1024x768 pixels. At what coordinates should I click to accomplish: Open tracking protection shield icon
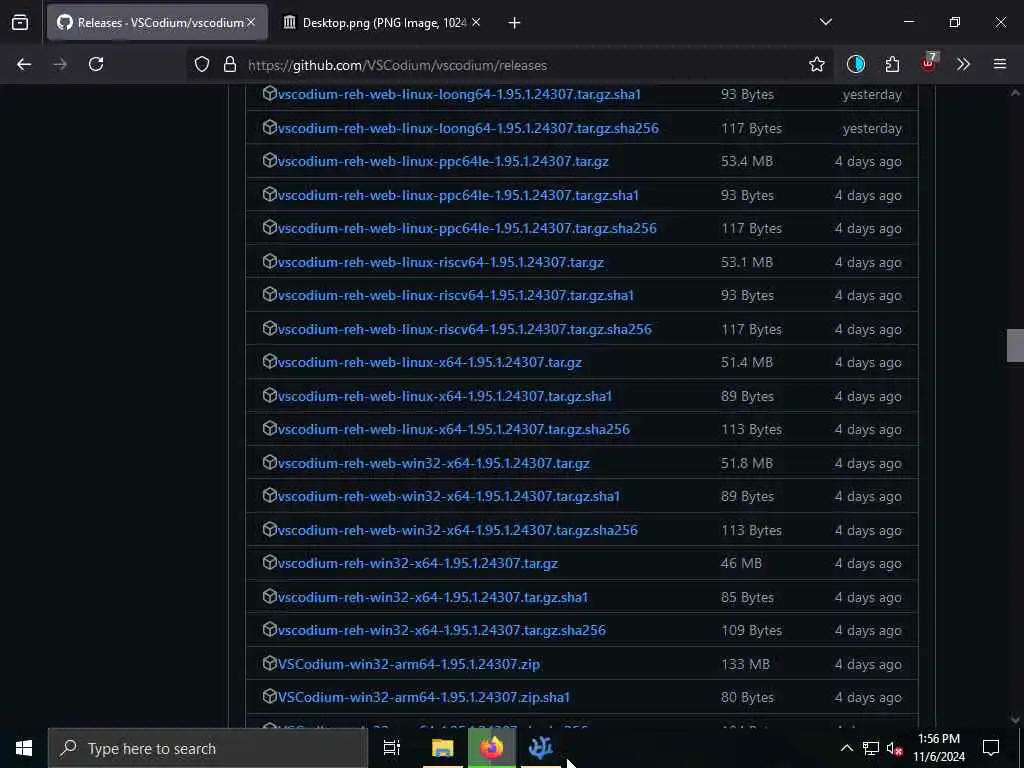pyautogui.click(x=202, y=65)
